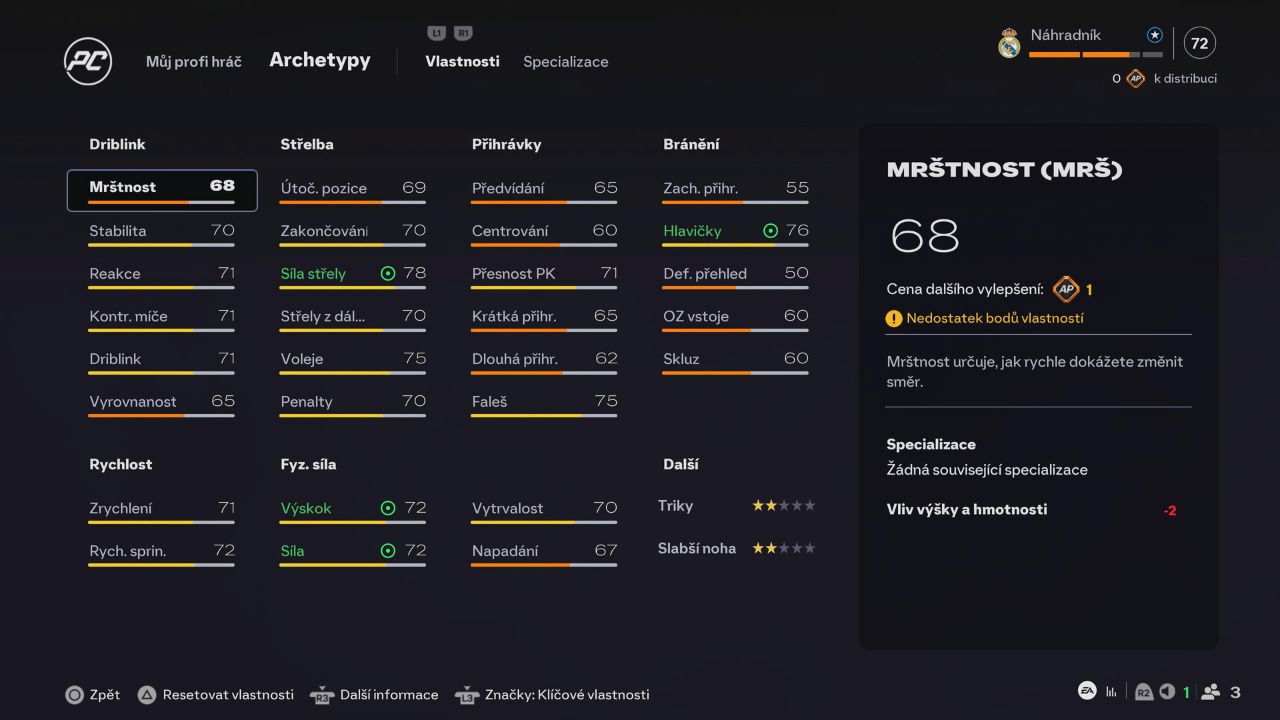1280x720 pixels.
Task: Click the EA logo icon at bottom right
Action: [x=1086, y=691]
